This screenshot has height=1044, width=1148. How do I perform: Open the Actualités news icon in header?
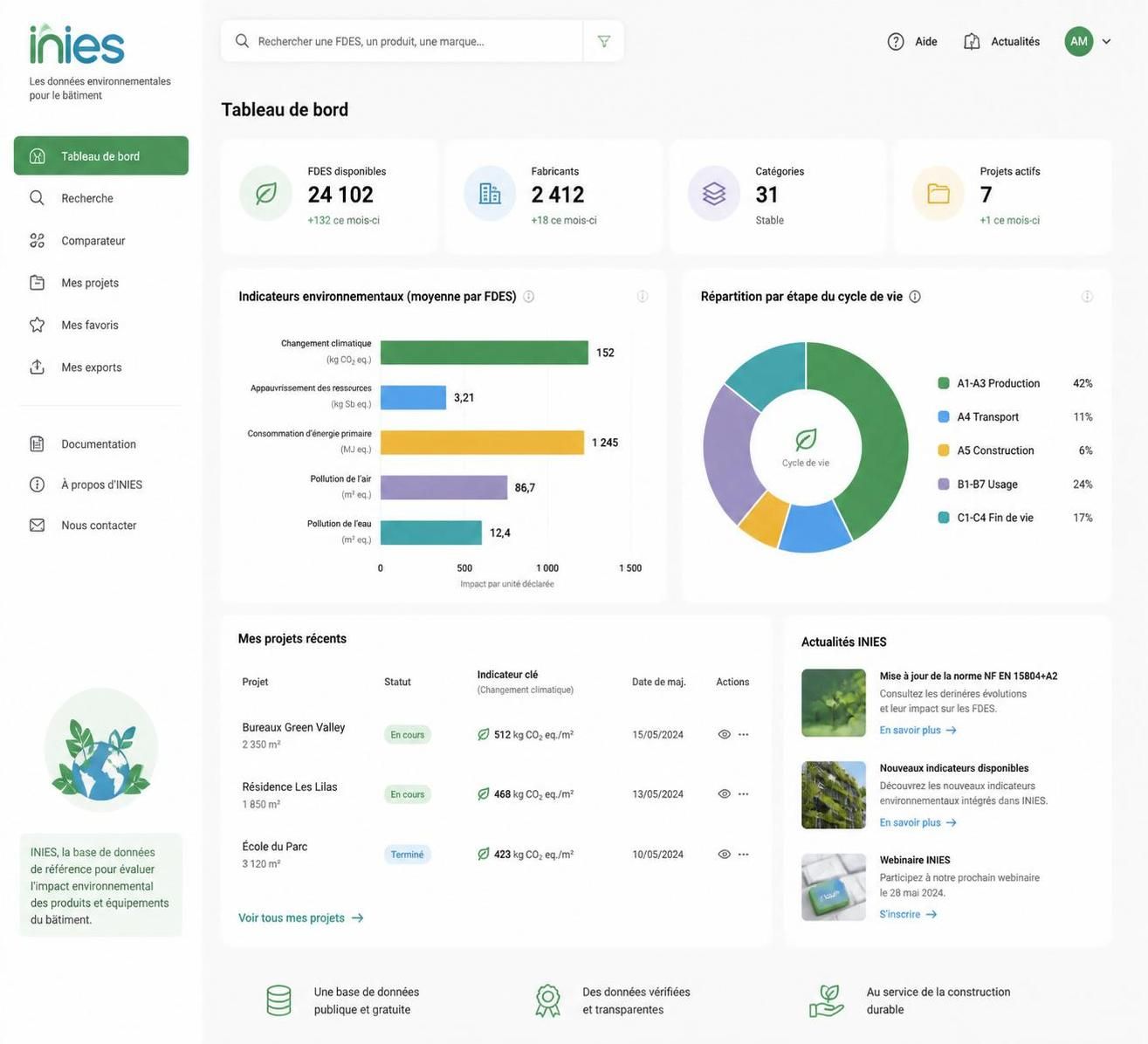tap(972, 41)
